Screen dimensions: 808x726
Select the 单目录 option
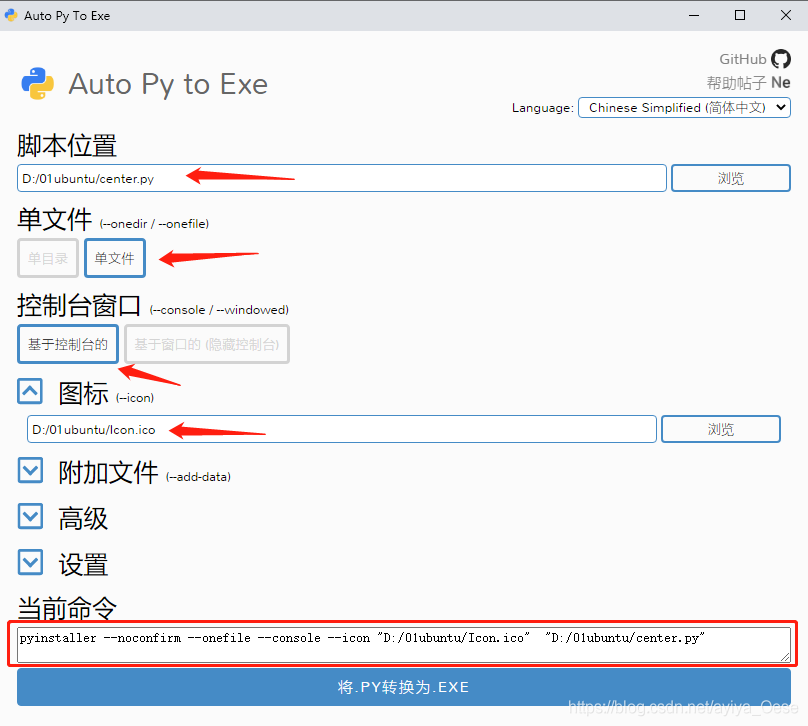pos(48,258)
